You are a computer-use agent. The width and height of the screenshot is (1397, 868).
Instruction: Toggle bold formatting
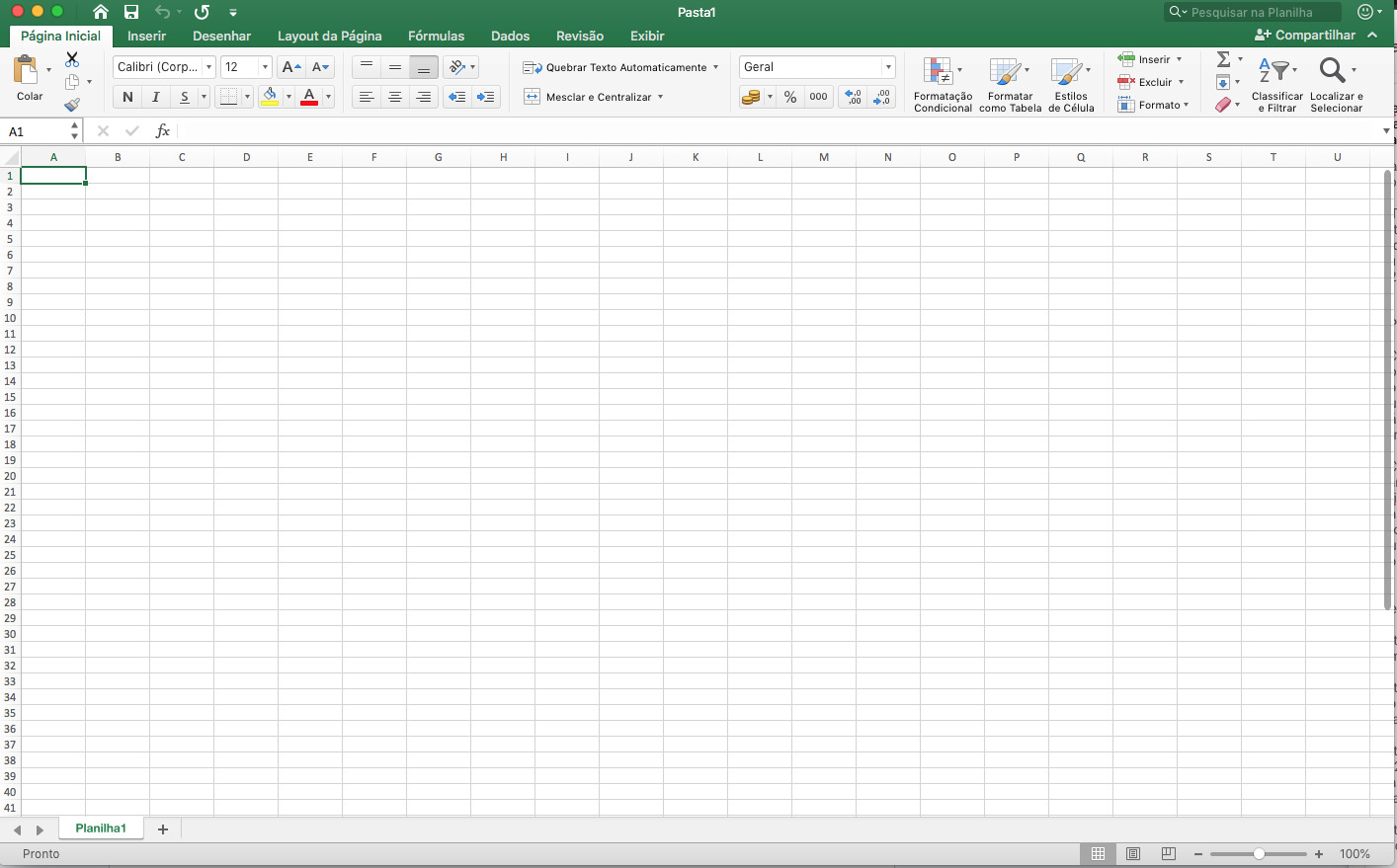(126, 97)
